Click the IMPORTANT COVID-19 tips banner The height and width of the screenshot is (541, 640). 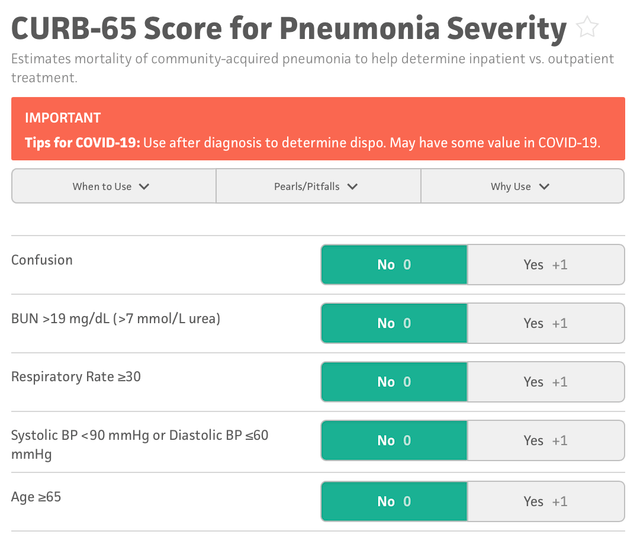tap(318, 129)
